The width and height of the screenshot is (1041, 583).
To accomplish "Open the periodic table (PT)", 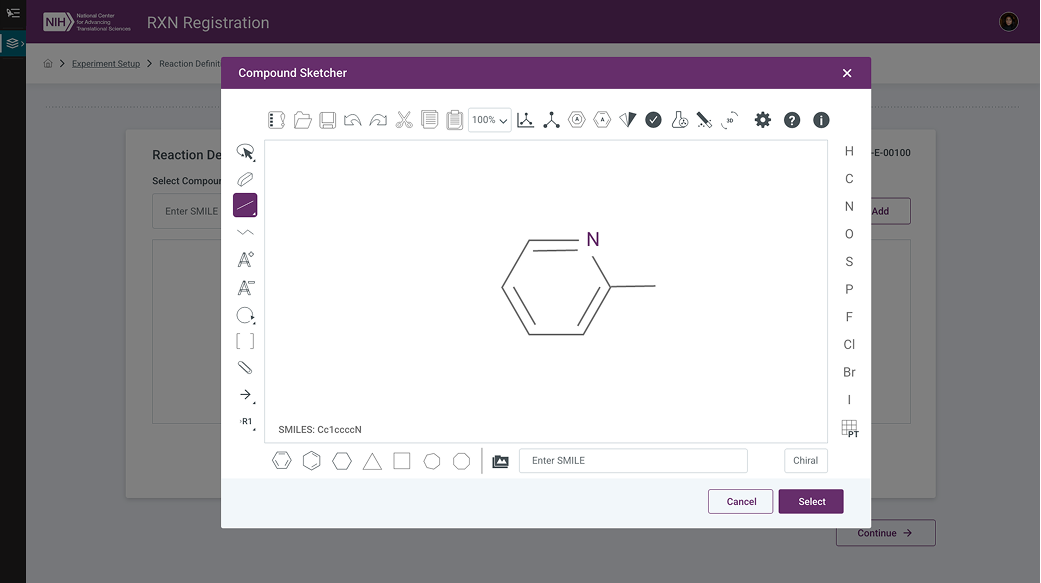I will (850, 428).
